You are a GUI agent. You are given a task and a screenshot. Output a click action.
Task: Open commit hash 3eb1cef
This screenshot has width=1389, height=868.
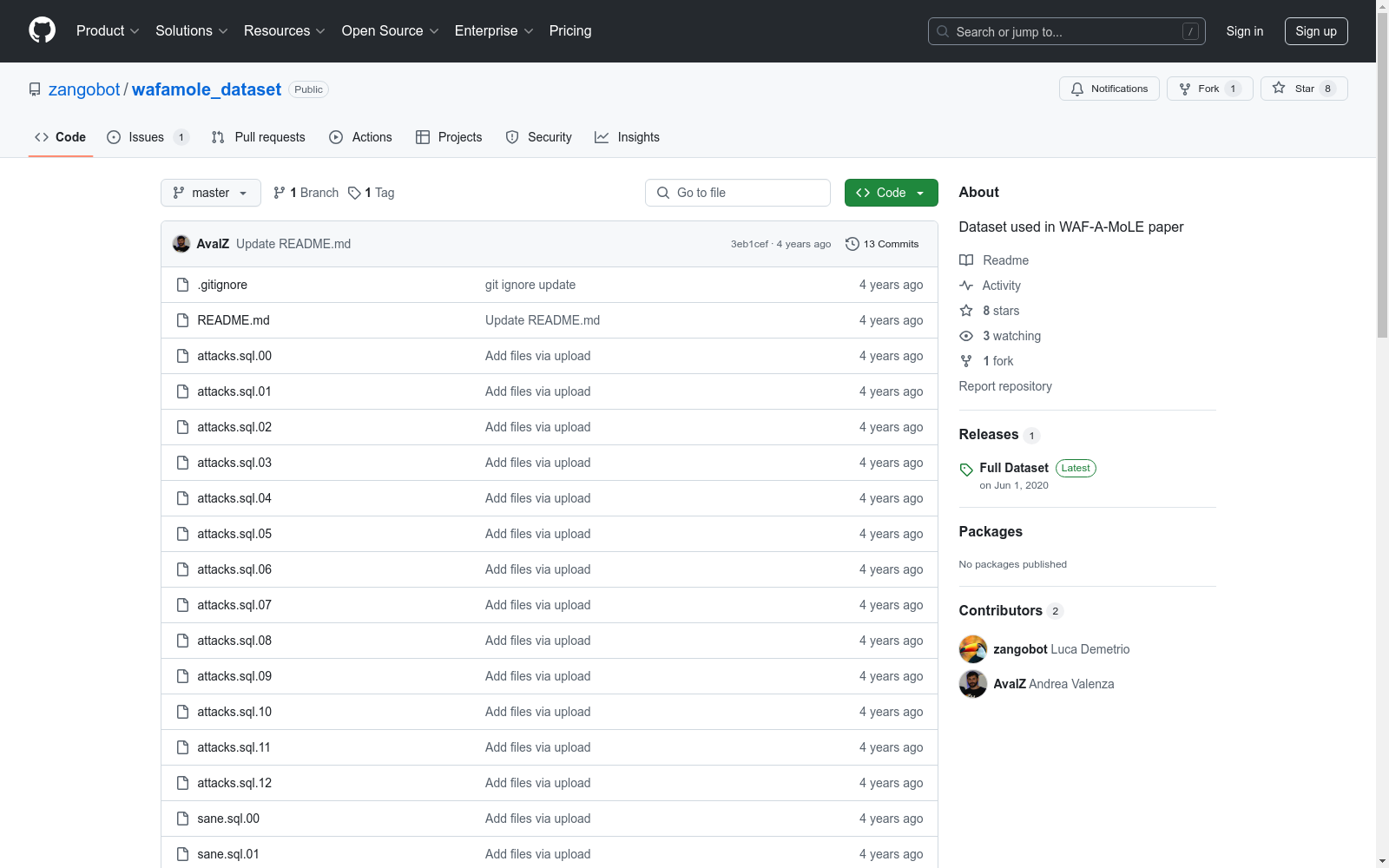point(749,244)
